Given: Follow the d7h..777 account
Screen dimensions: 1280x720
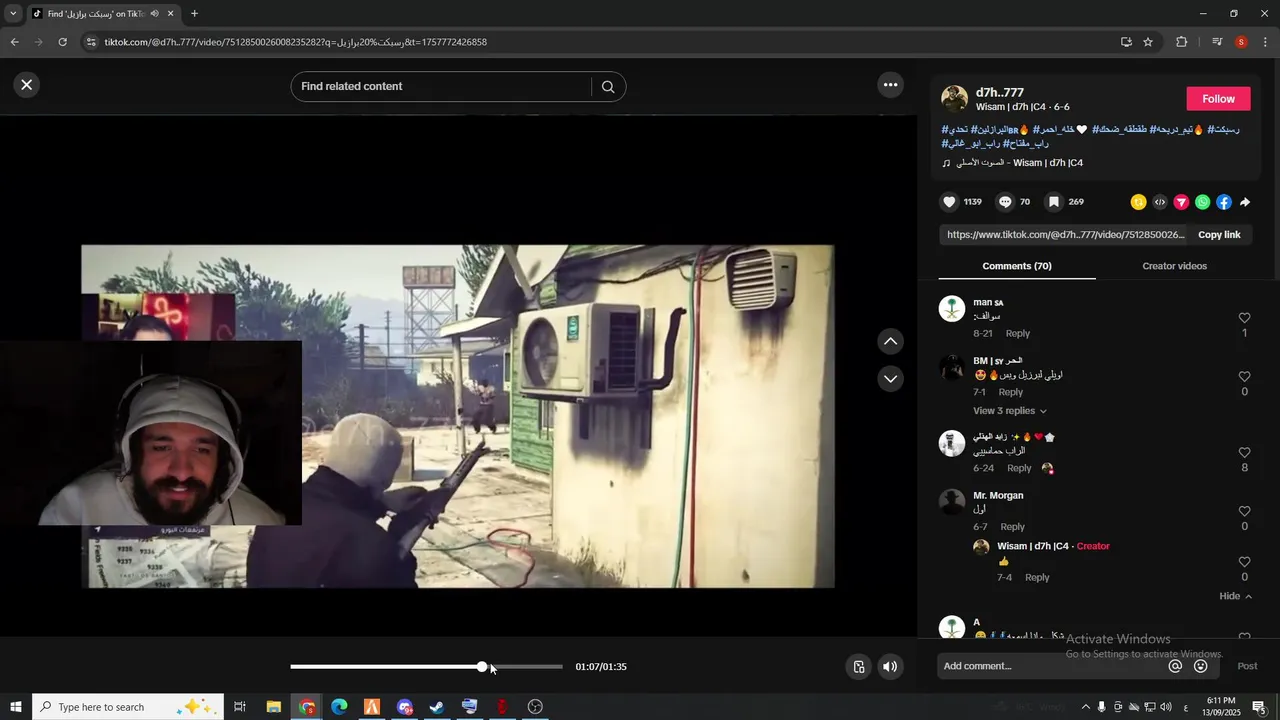Looking at the screenshot, I should pyautogui.click(x=1218, y=99).
